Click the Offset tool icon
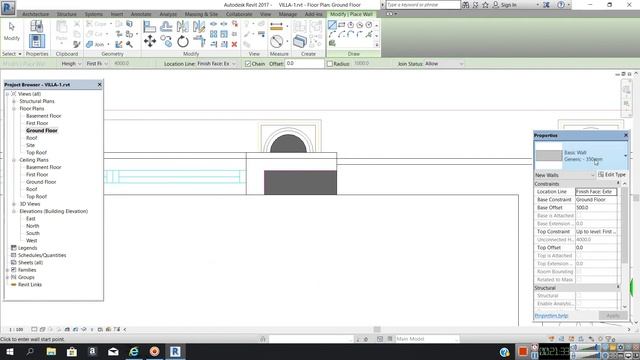The image size is (640, 360). [166, 27]
